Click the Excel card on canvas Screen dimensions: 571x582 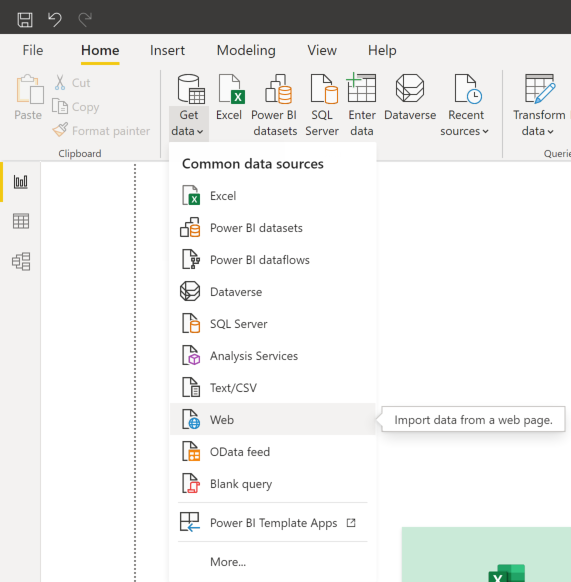point(486,554)
